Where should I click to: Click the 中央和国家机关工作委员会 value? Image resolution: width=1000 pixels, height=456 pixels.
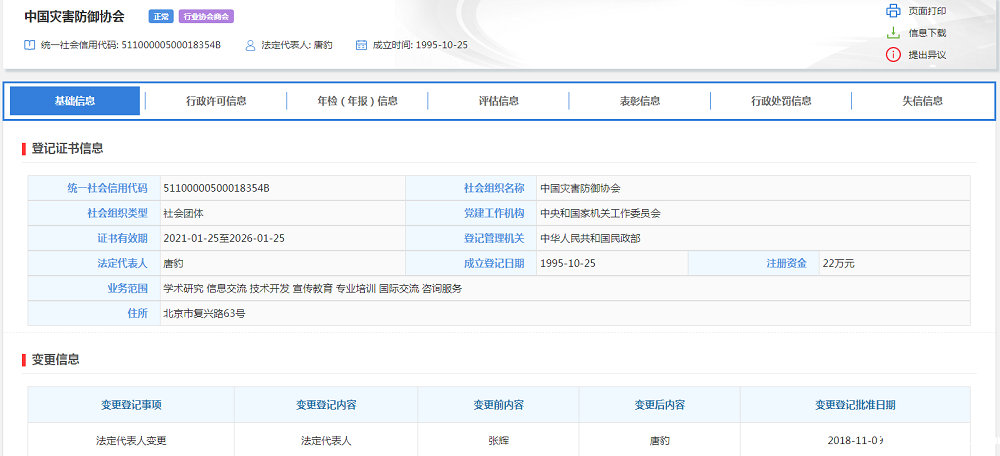click(600, 213)
